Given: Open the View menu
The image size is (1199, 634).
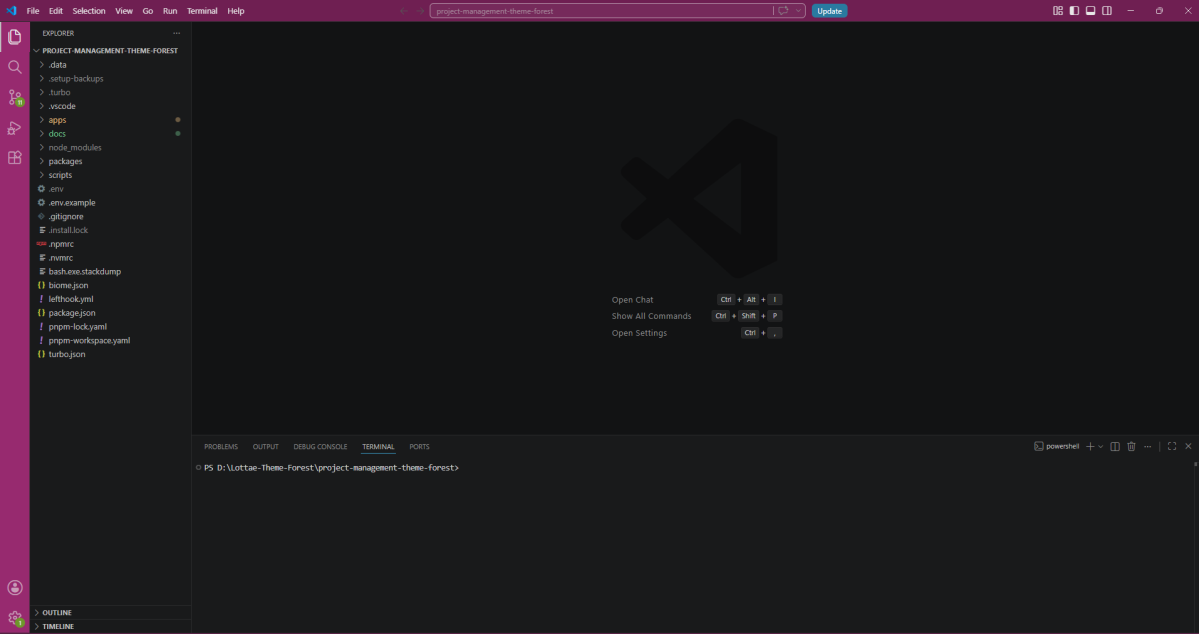Looking at the screenshot, I should click(x=124, y=11).
